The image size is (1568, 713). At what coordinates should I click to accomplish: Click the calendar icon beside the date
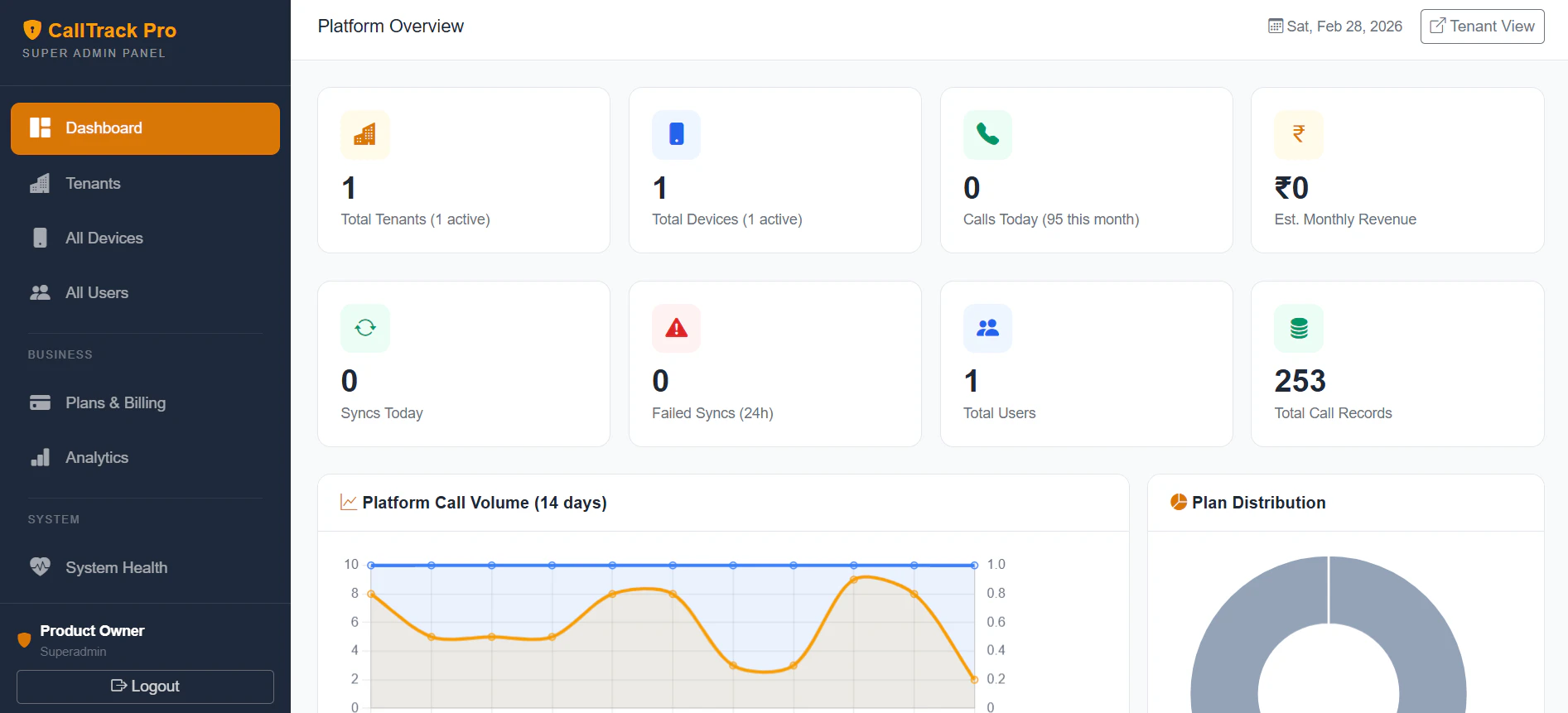[x=1276, y=26]
